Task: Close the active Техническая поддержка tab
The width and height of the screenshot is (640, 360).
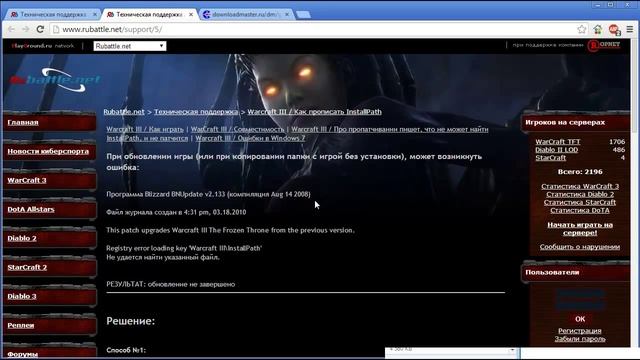Action: (191, 14)
